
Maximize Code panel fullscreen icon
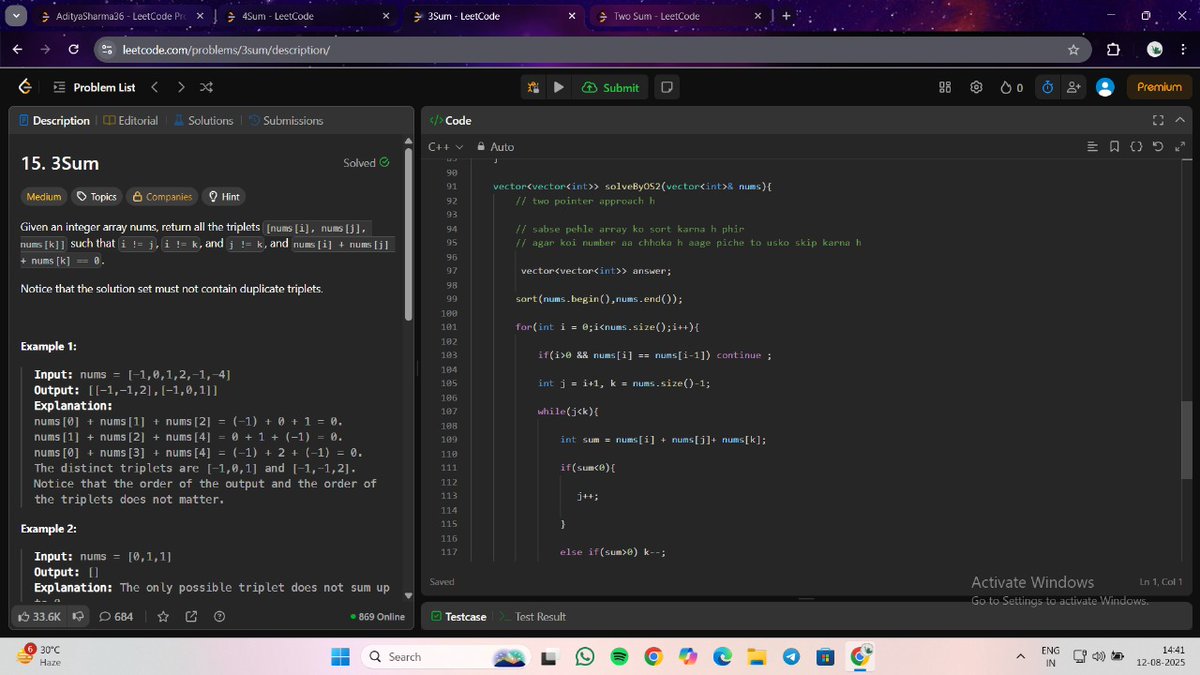1158,120
